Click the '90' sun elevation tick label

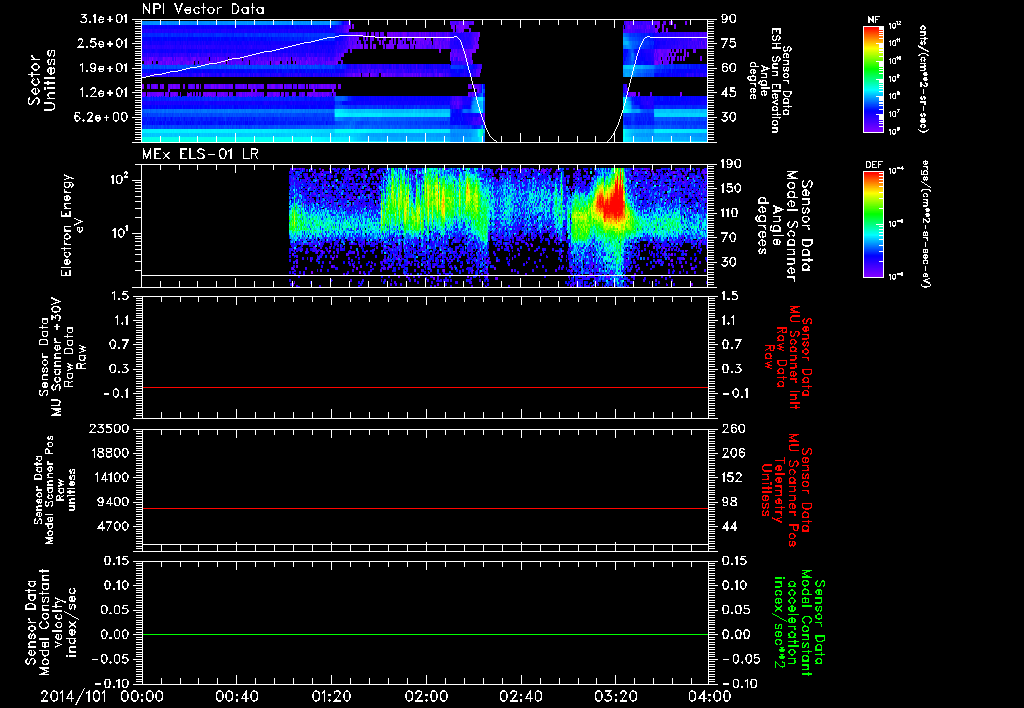[x=729, y=19]
